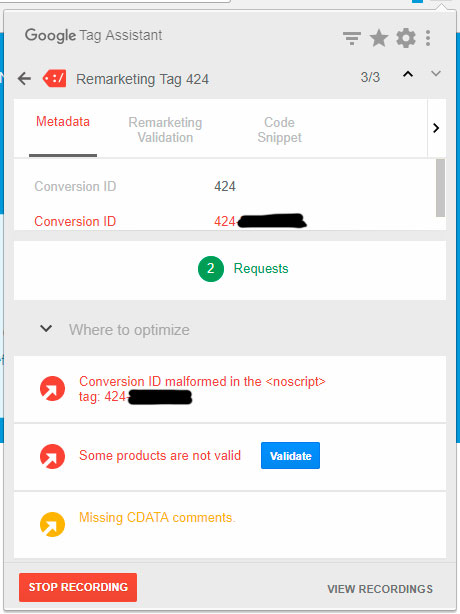Go back using the left arrow
This screenshot has height=614, width=460.
pos(24,79)
